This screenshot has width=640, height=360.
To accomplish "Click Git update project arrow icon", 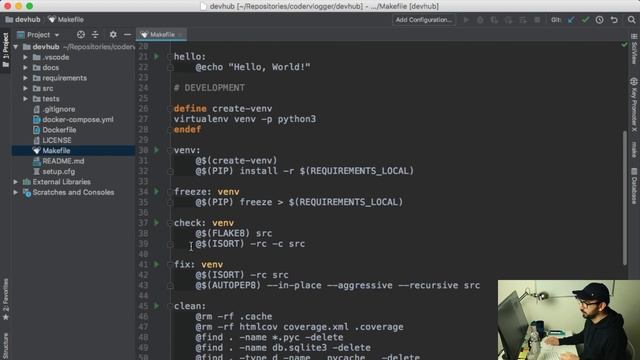I will click(x=571, y=20).
